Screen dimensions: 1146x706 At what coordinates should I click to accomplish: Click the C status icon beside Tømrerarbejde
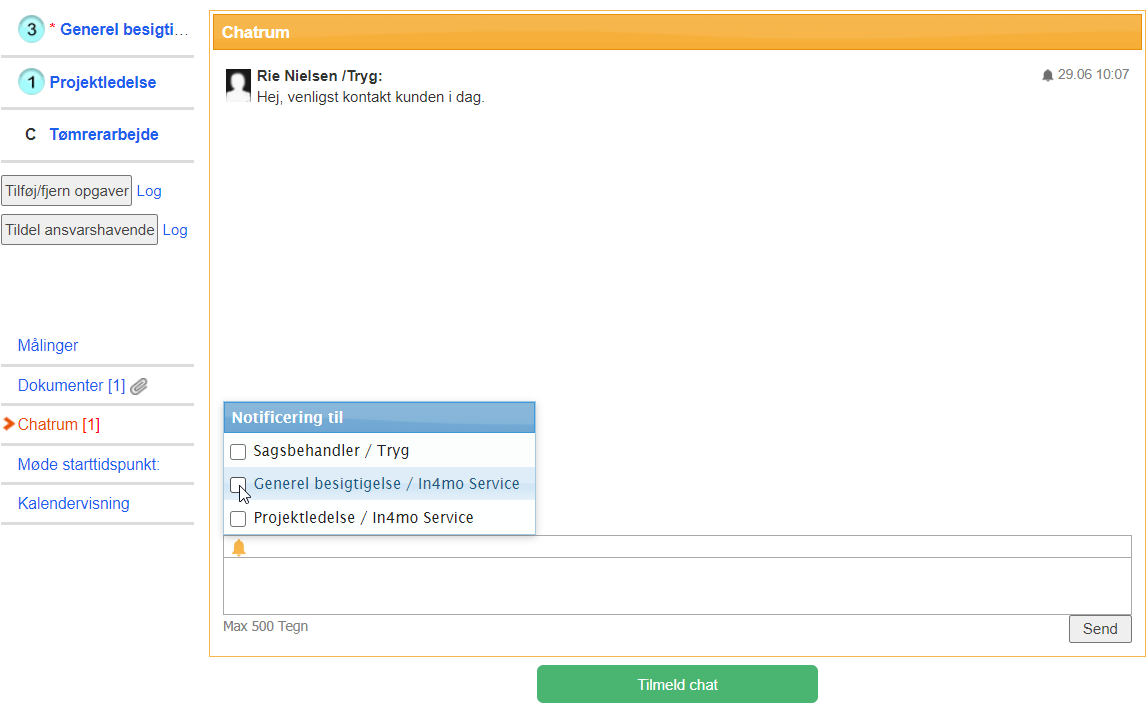pos(30,134)
